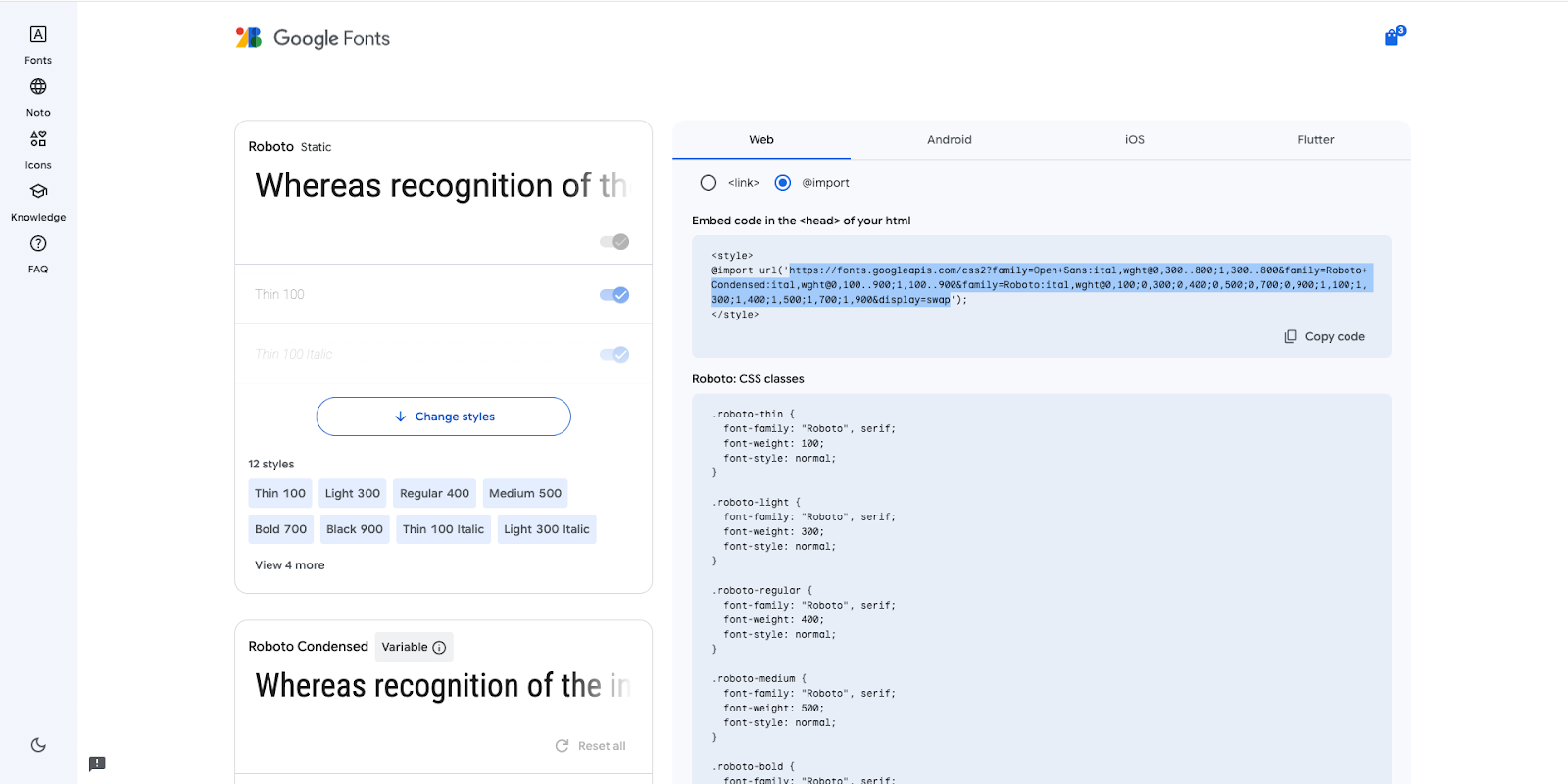The height and width of the screenshot is (784, 1568).
Task: Click the Roboto Condensed family title
Action: pos(309,647)
